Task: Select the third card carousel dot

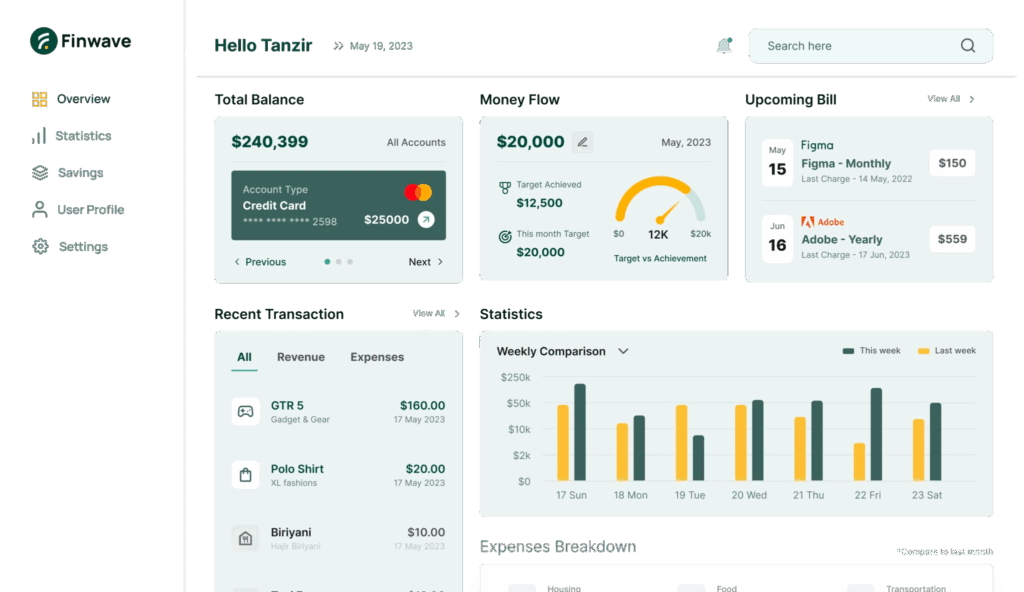Action: 350,262
